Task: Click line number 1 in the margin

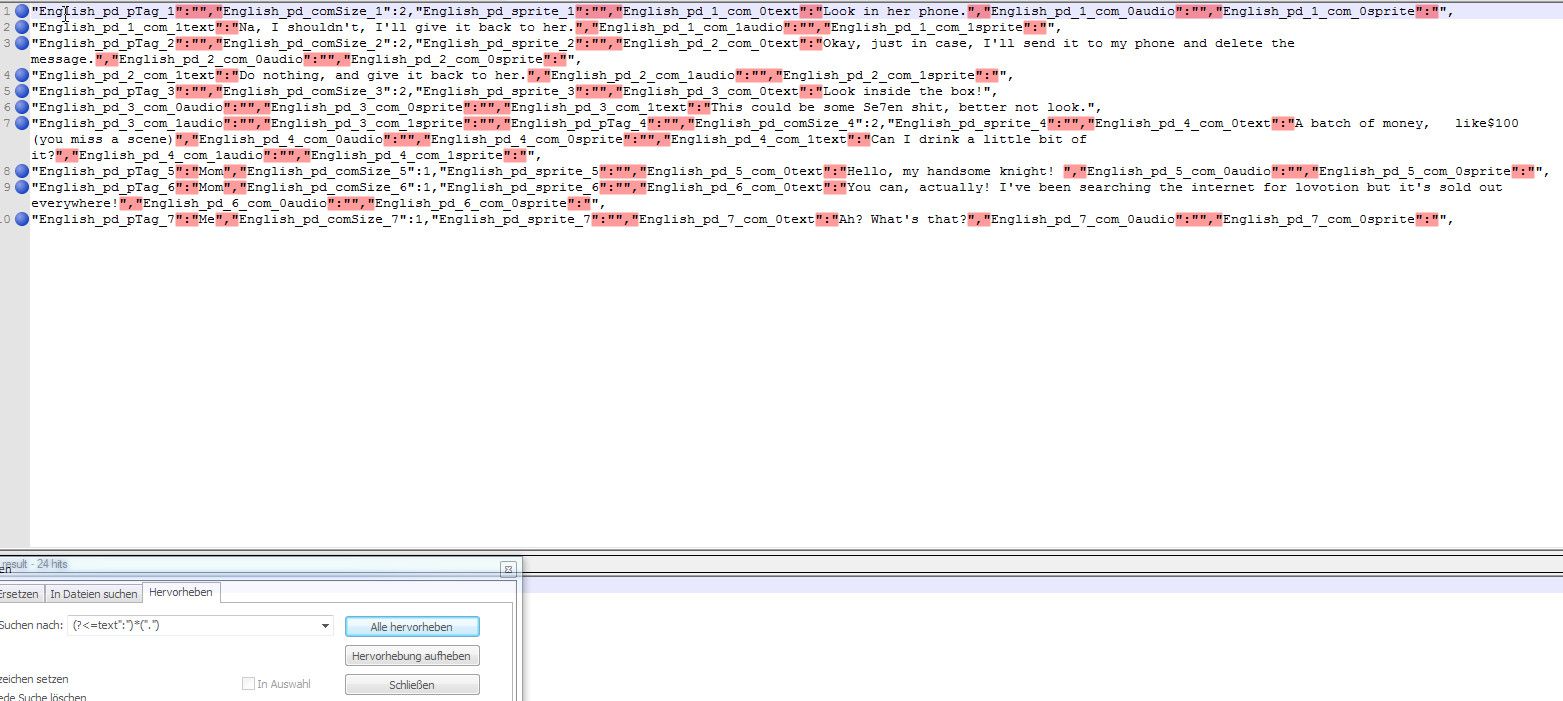Action: [7, 12]
